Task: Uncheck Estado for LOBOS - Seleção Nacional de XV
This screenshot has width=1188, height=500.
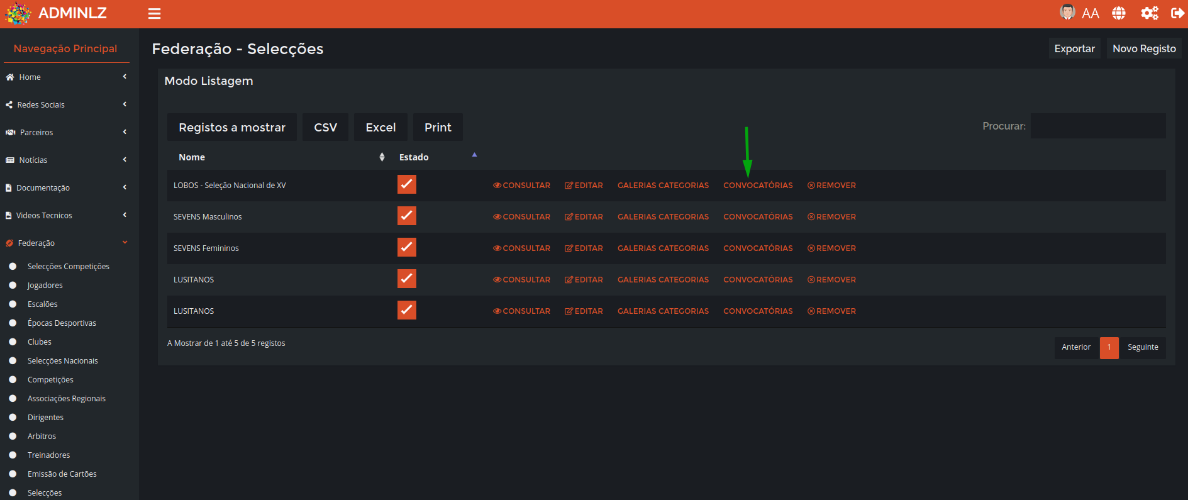Action: pos(407,185)
